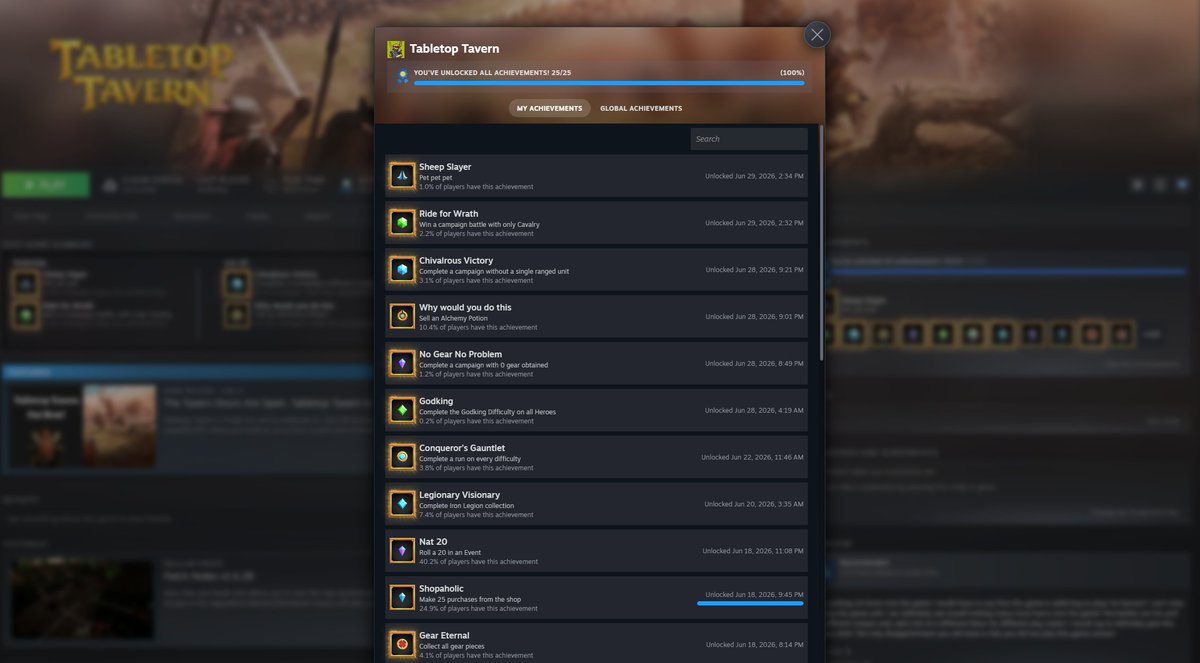
Task: Click 'Unlocked Jun 28, 2026, 9:01 PM'
Action: coord(754,317)
